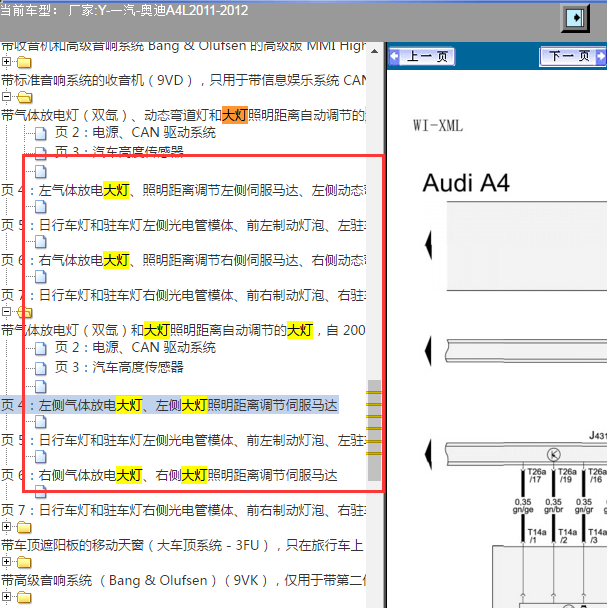Select 带气体放电灯（双氙）、动态弯道灯 entry
This screenshot has width=607, height=608.
(x=183, y=115)
